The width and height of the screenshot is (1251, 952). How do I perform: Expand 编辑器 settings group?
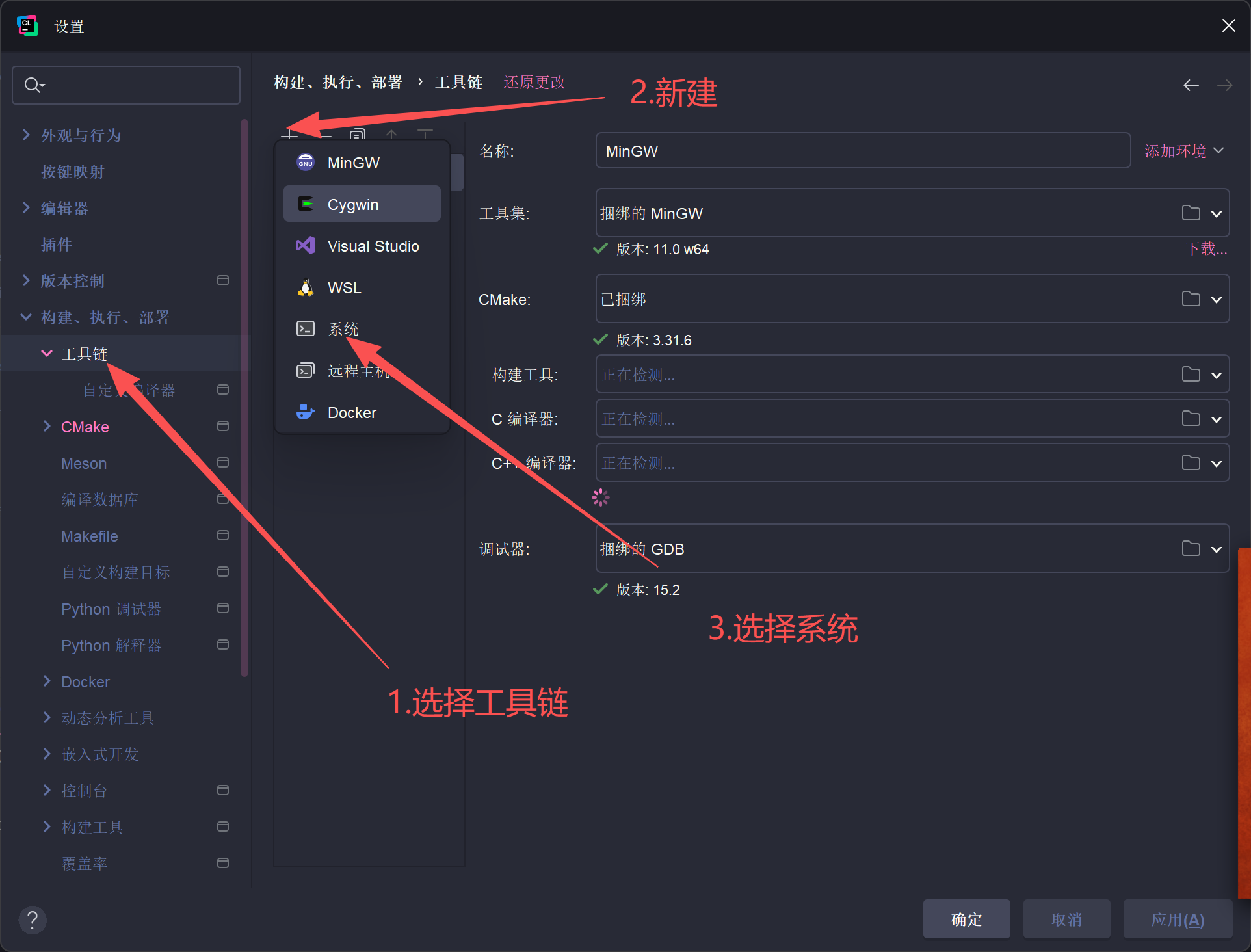coord(26,207)
